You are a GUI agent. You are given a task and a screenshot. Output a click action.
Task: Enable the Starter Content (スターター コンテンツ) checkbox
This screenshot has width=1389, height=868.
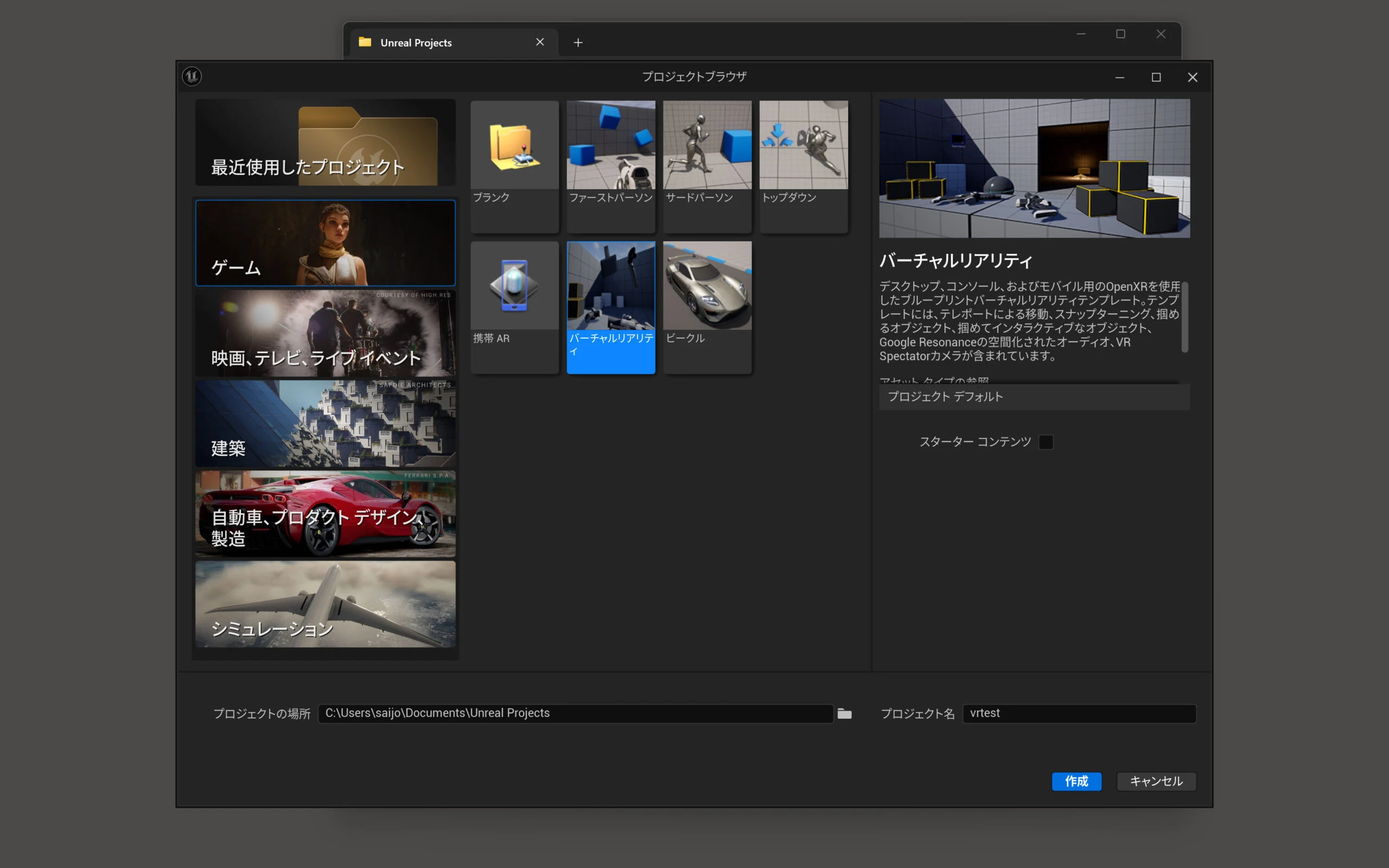tap(1046, 442)
